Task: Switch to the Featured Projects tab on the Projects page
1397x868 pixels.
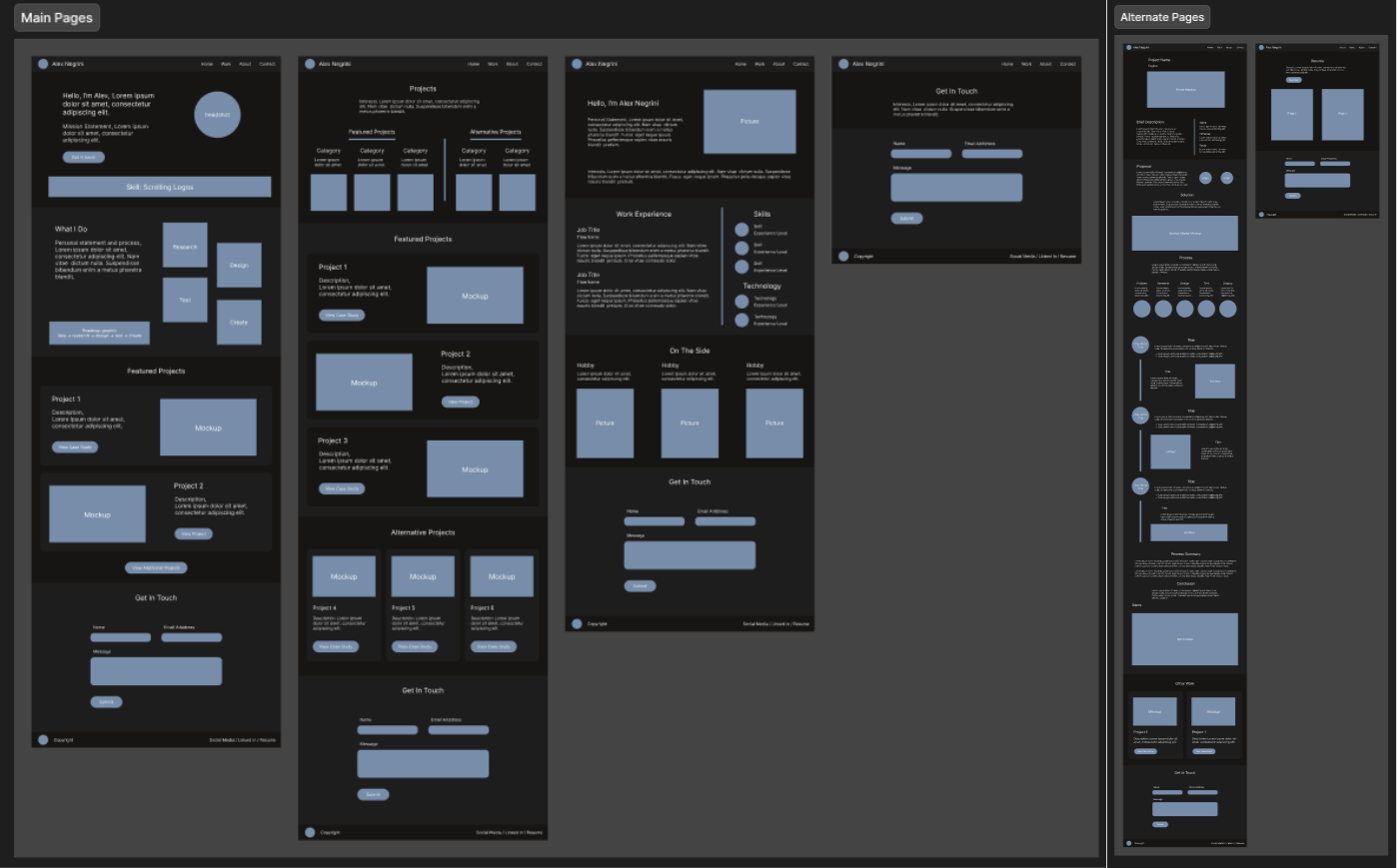Action: [372, 132]
